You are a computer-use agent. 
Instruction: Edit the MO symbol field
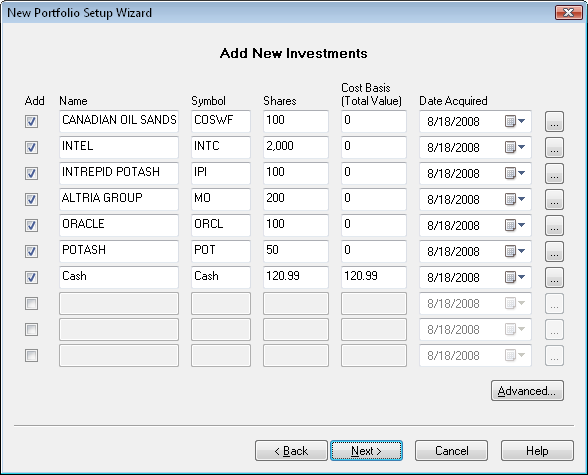tap(221, 199)
